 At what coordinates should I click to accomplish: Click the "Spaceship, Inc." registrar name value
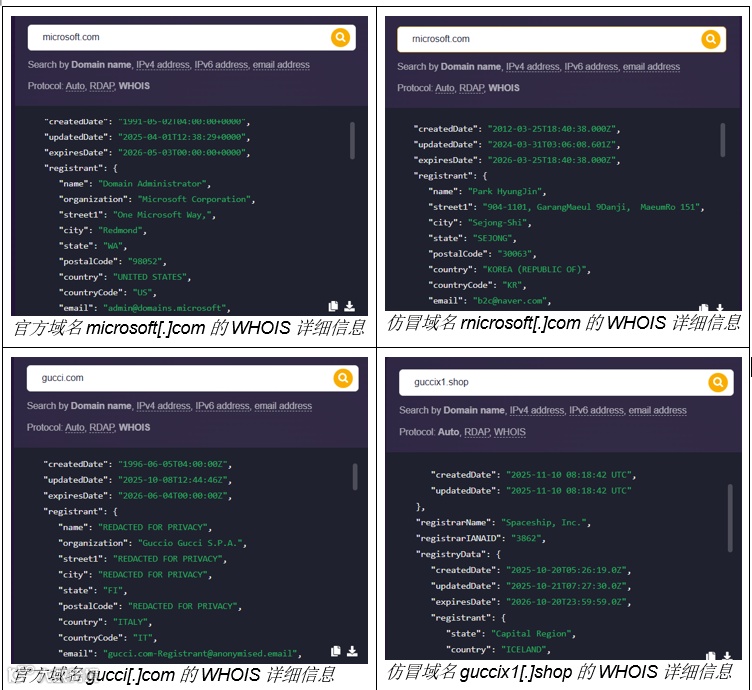click(x=544, y=522)
